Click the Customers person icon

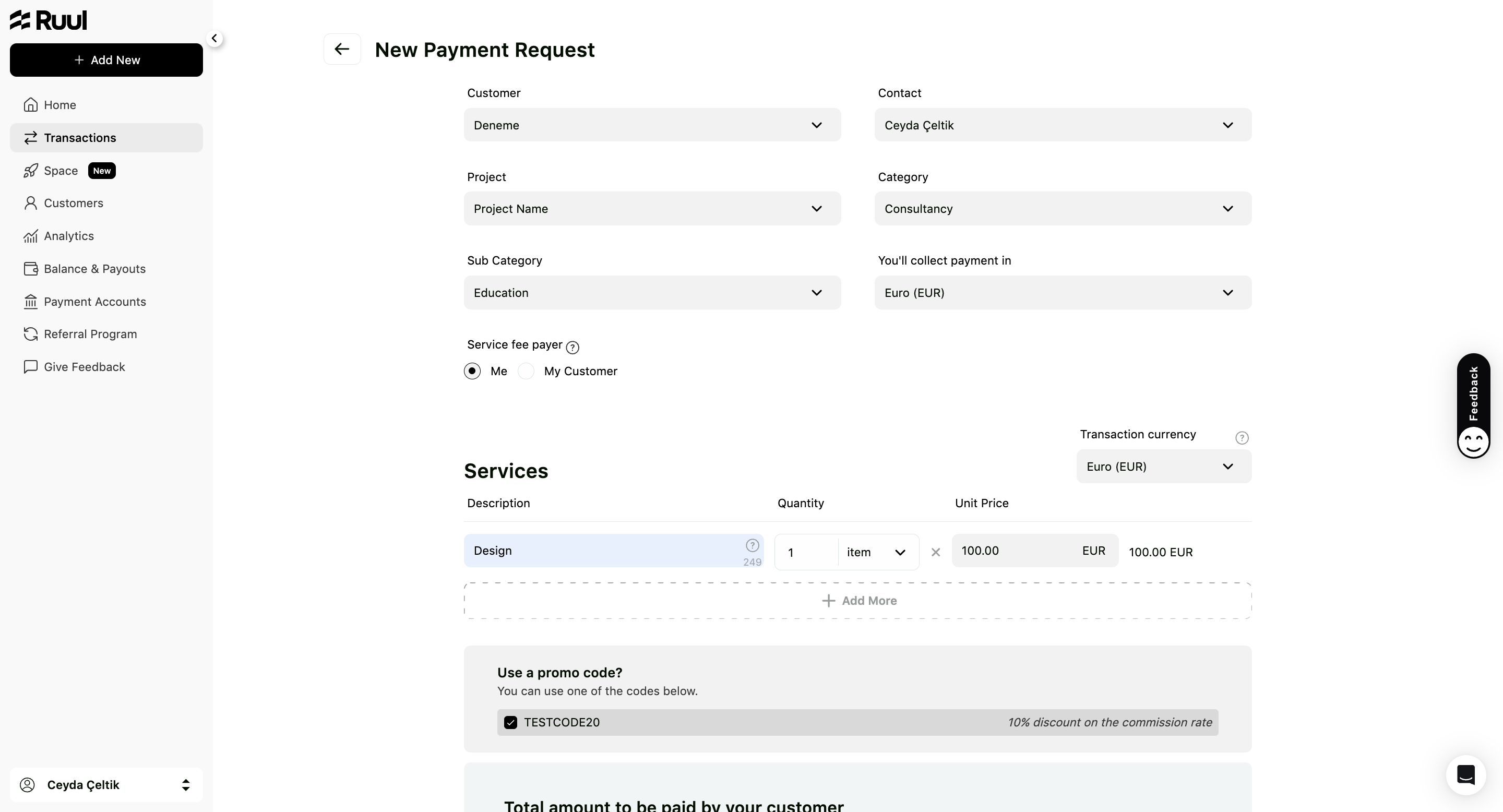[30, 203]
